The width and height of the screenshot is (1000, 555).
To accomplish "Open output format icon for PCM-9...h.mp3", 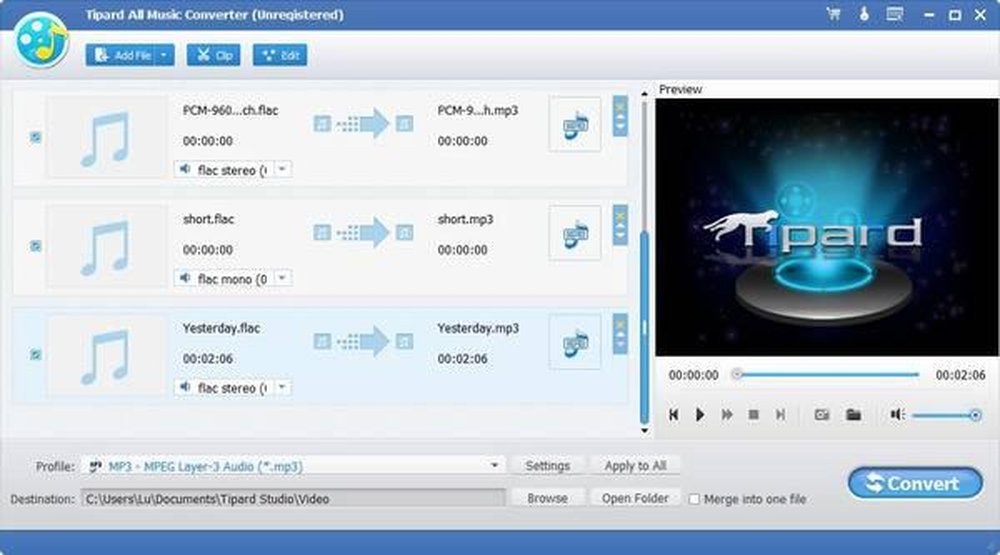I will (x=575, y=124).
